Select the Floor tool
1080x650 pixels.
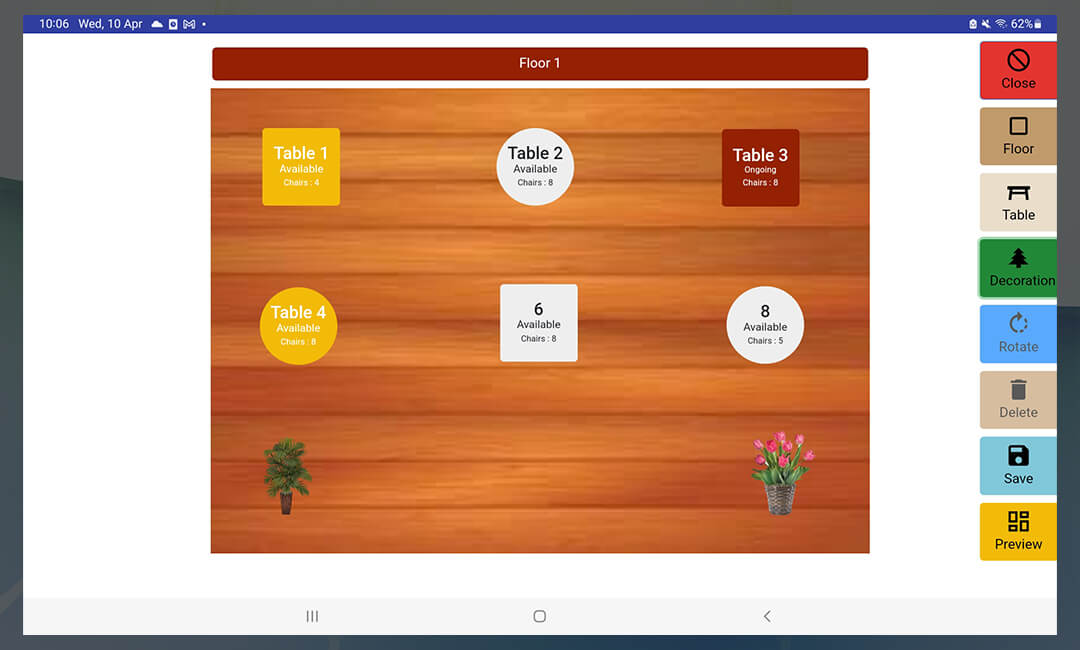click(1018, 136)
